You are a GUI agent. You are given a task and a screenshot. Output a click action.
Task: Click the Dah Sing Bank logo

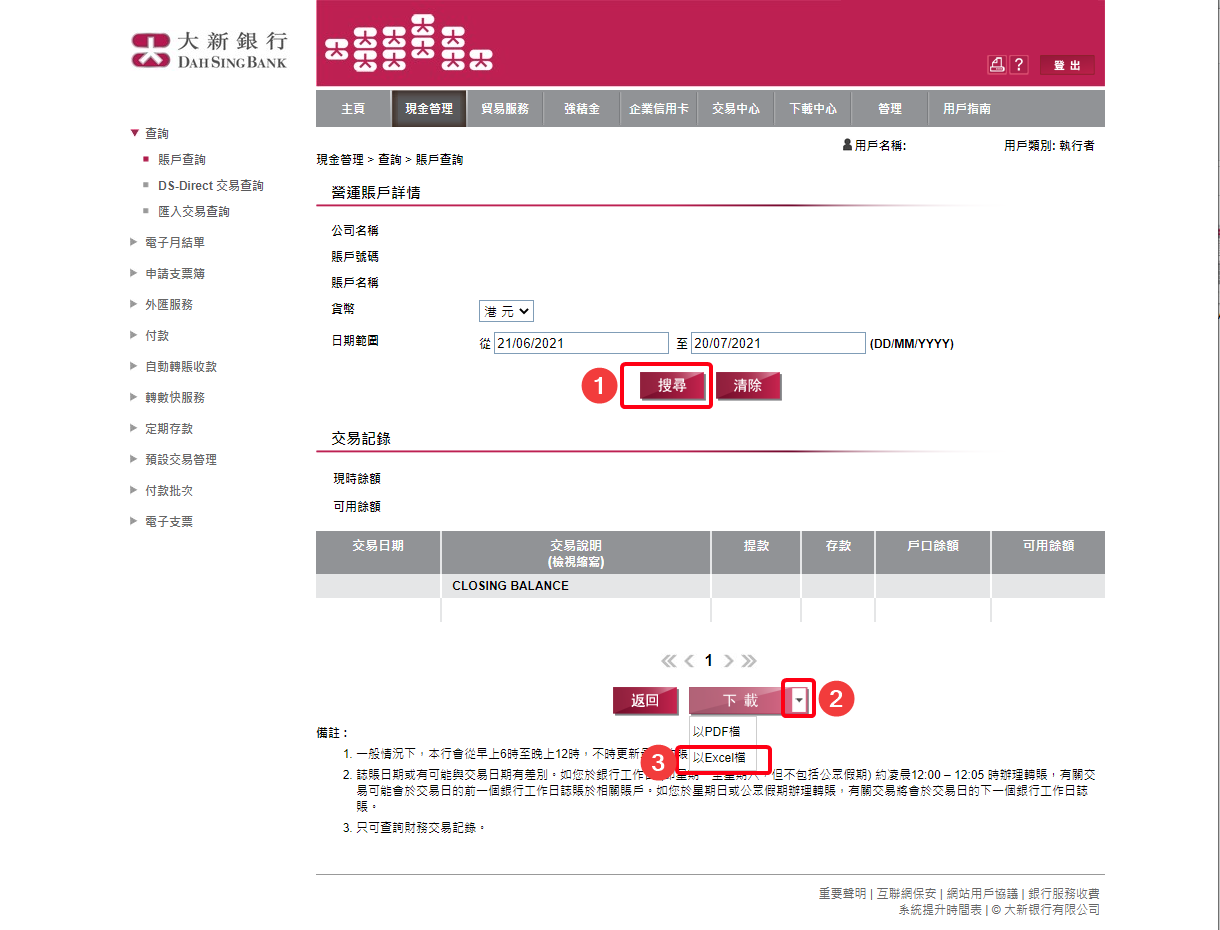[x=209, y=50]
